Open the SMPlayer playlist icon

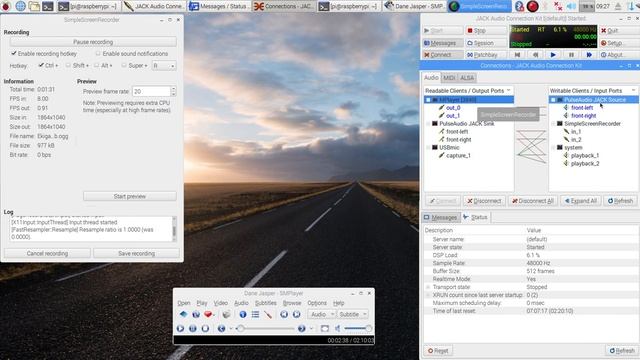point(255,314)
